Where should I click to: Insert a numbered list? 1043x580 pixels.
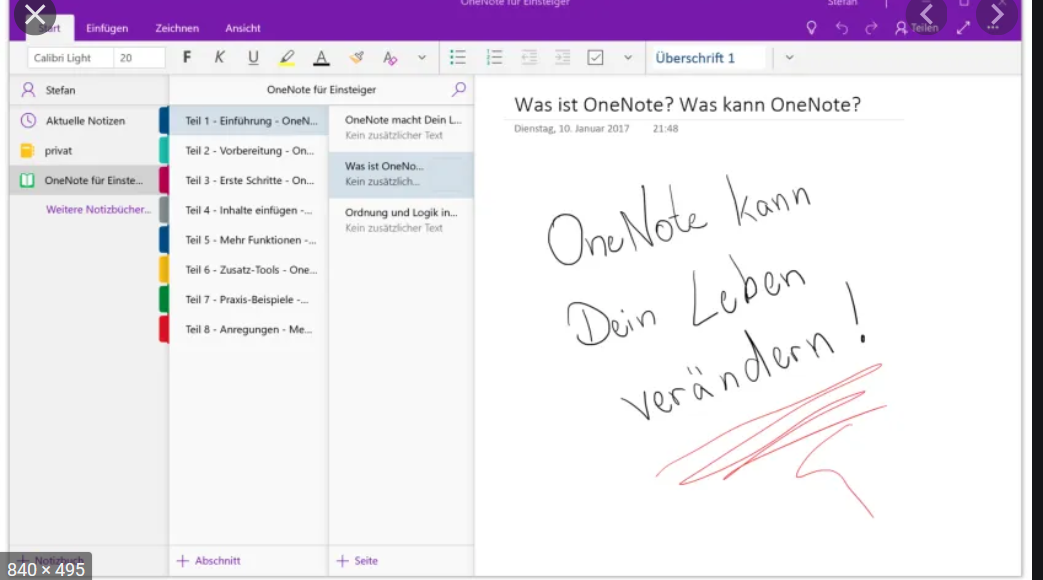pyautogui.click(x=494, y=57)
